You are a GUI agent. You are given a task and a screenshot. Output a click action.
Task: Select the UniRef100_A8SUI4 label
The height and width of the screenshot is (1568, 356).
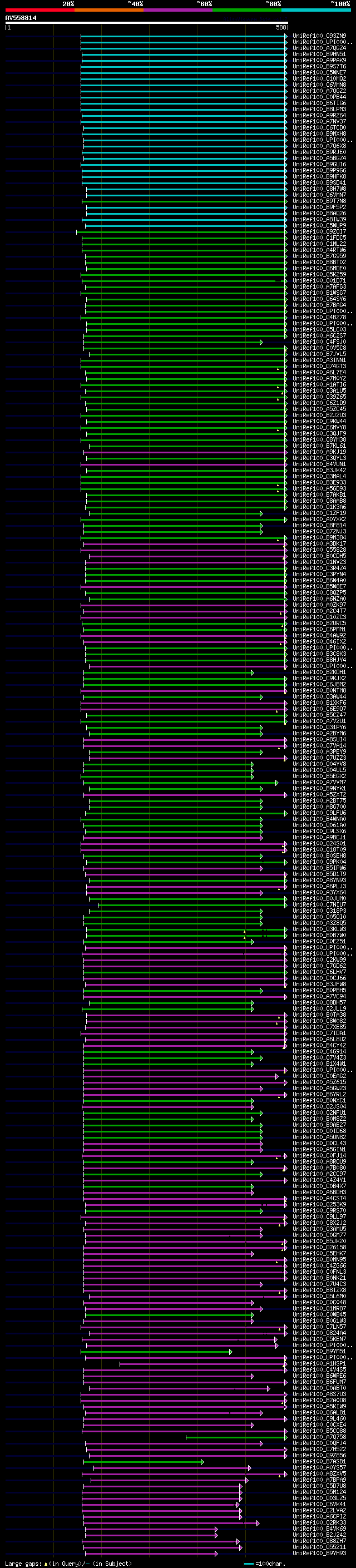coord(319,740)
